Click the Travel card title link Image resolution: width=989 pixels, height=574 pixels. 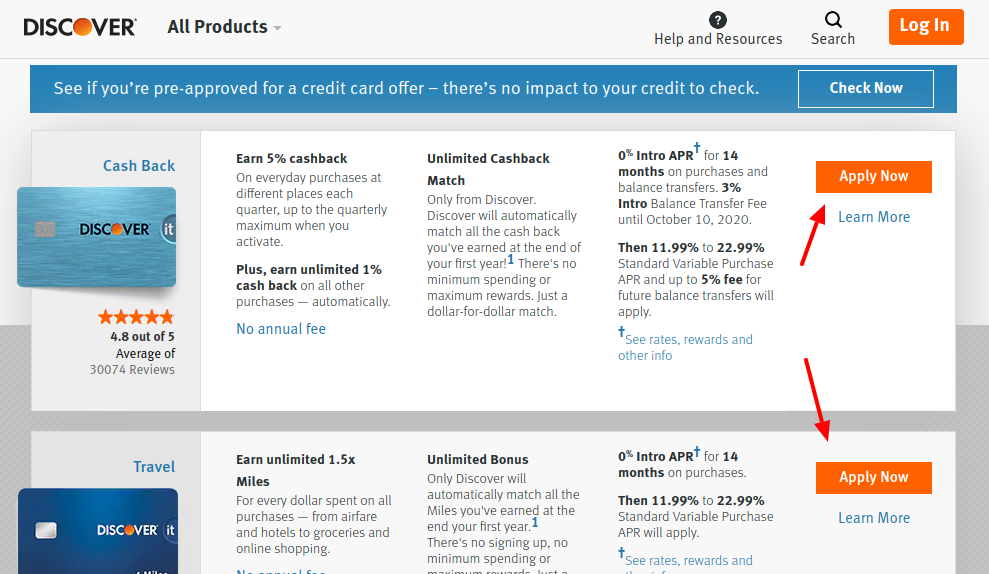pos(154,467)
